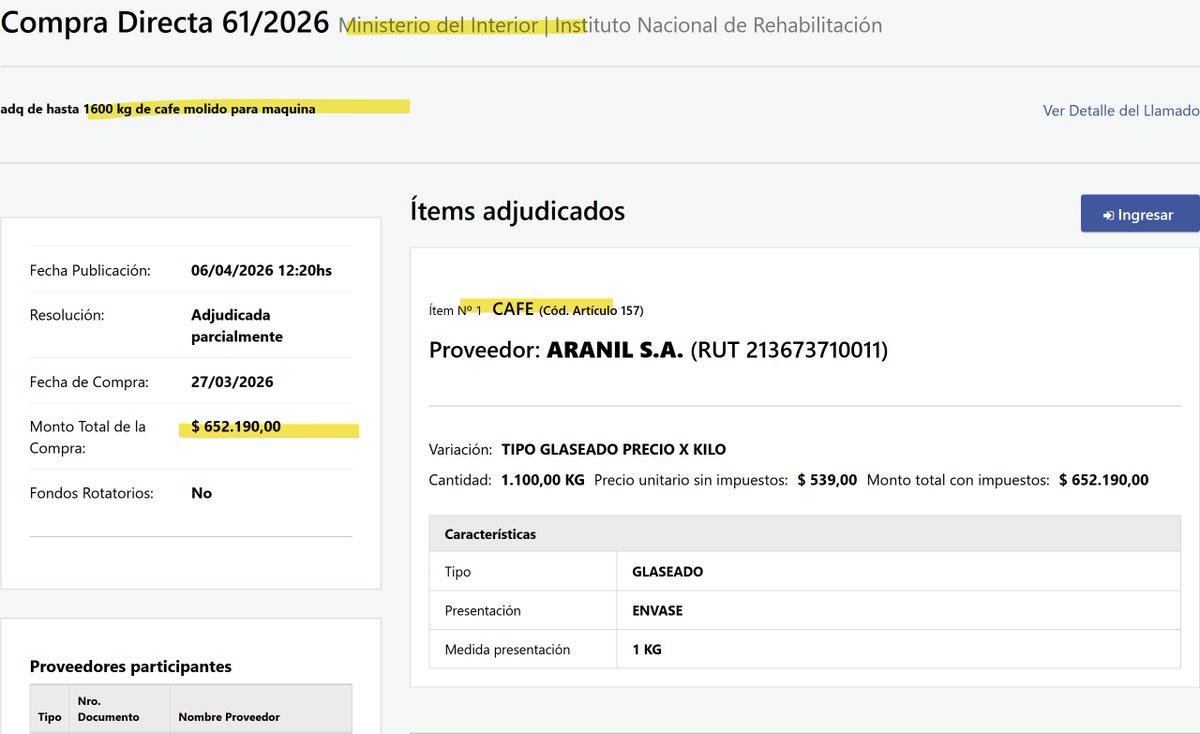
Task: Click the description about 1600 kg de cafe molido
Action: click(x=158, y=109)
